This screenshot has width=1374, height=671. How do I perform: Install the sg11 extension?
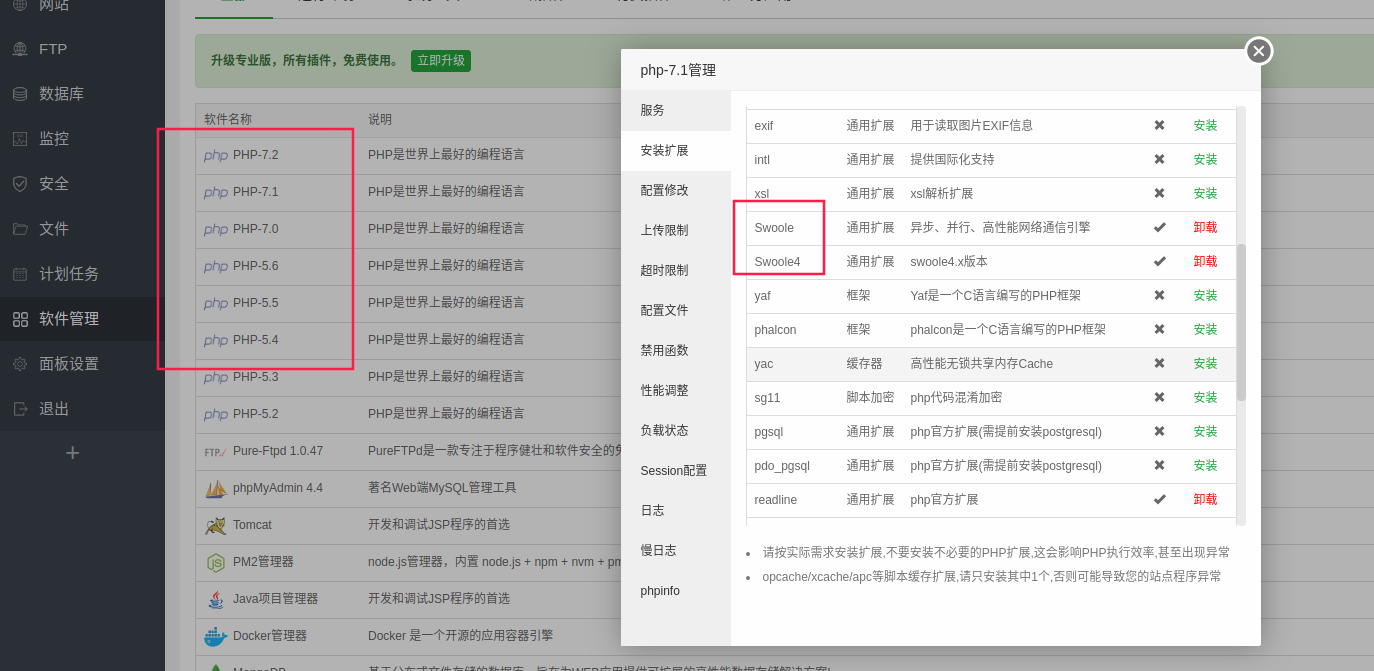click(1205, 398)
